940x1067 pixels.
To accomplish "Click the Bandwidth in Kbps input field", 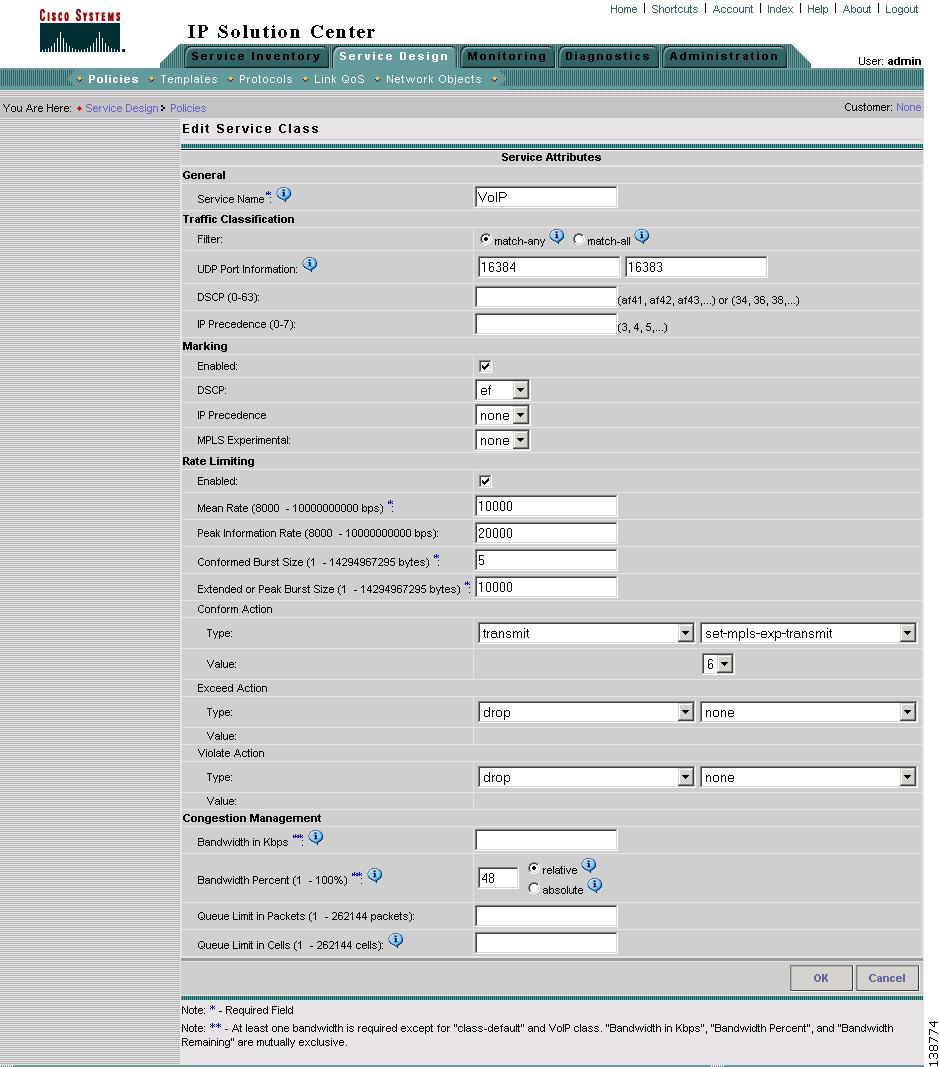I will click(x=546, y=840).
